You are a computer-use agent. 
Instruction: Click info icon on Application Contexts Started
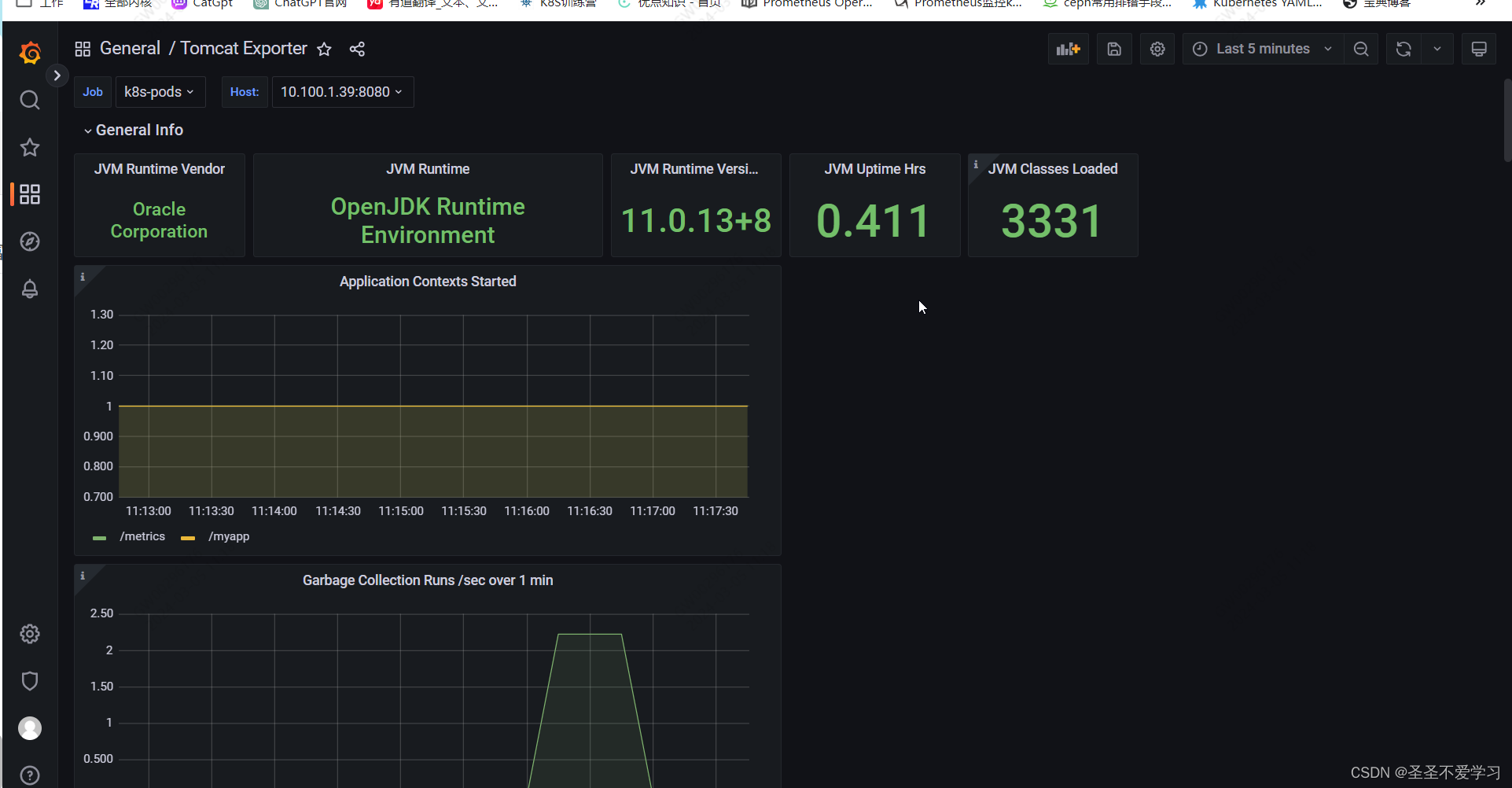tap(83, 277)
